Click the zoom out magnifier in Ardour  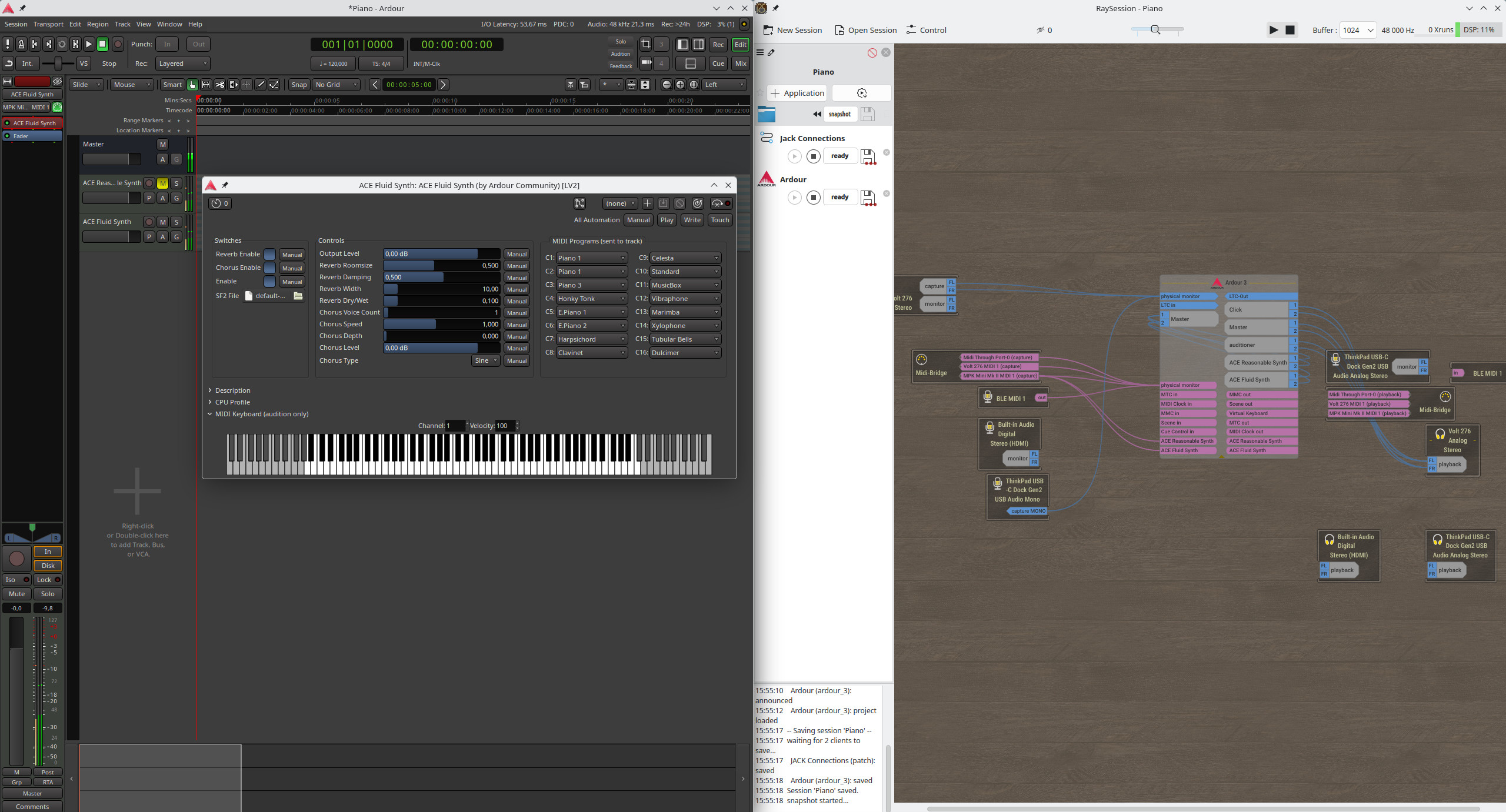[x=667, y=85]
